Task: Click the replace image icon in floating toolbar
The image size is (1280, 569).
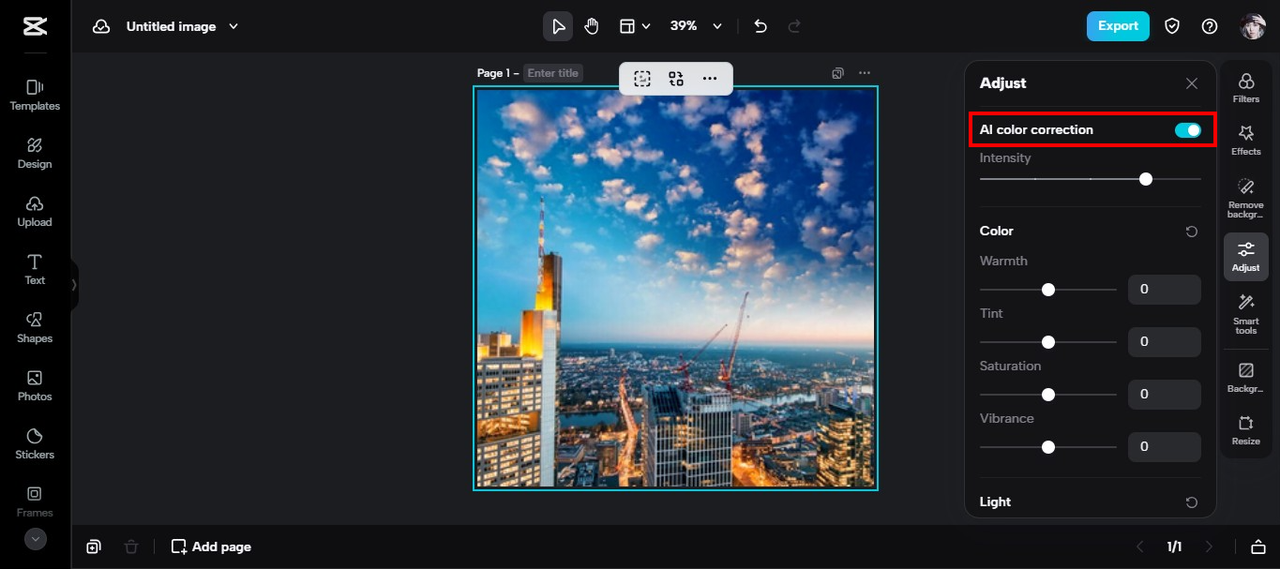Action: click(676, 78)
